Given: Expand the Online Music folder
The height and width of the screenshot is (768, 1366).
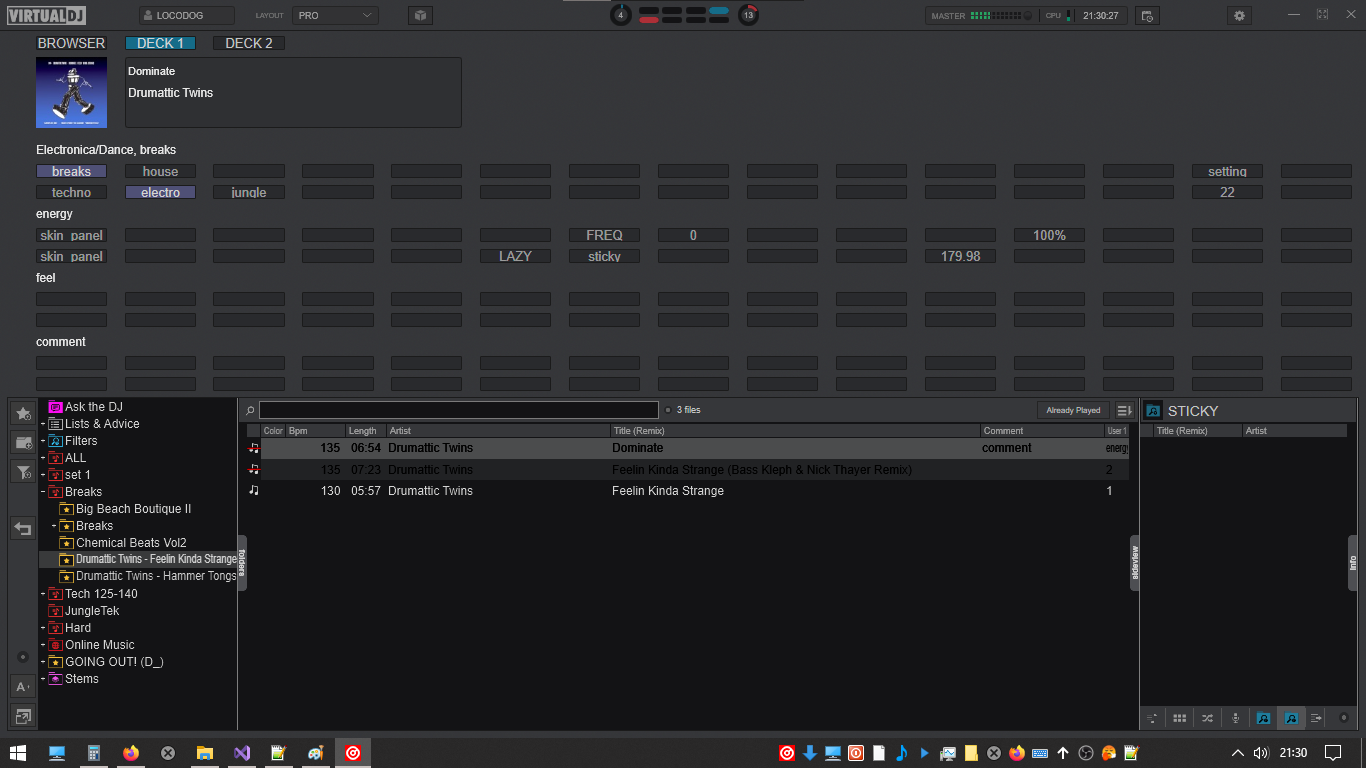Looking at the screenshot, I should pos(43,645).
